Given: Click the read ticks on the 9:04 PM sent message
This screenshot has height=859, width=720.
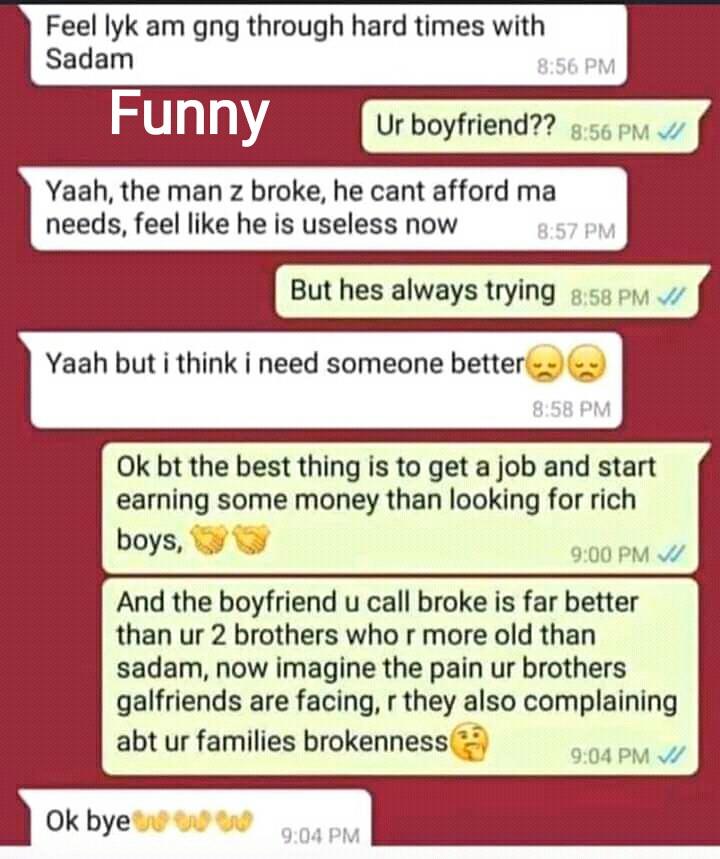Looking at the screenshot, I should click(671, 755).
